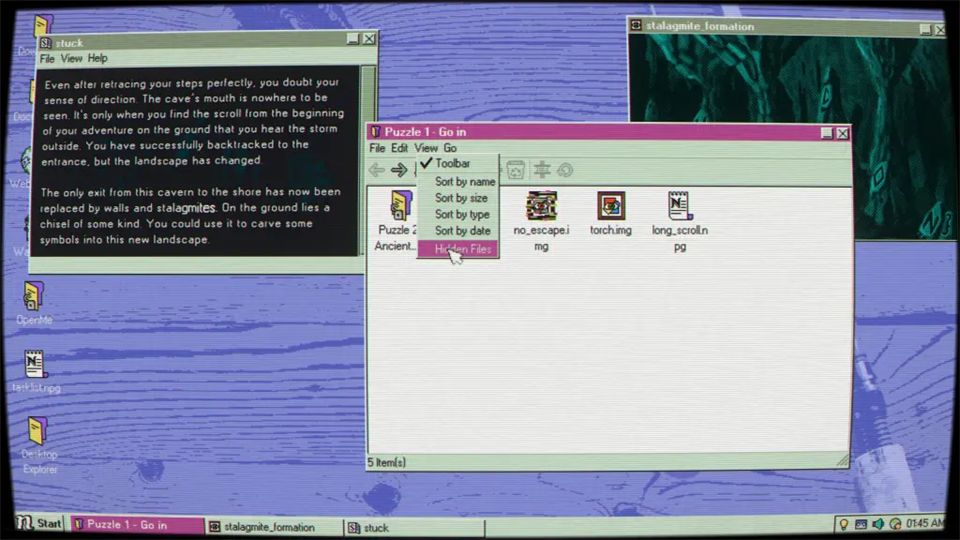Open File menu in Puzzle 1 window
Screen dimensions: 960x540
pyautogui.click(x=377, y=148)
